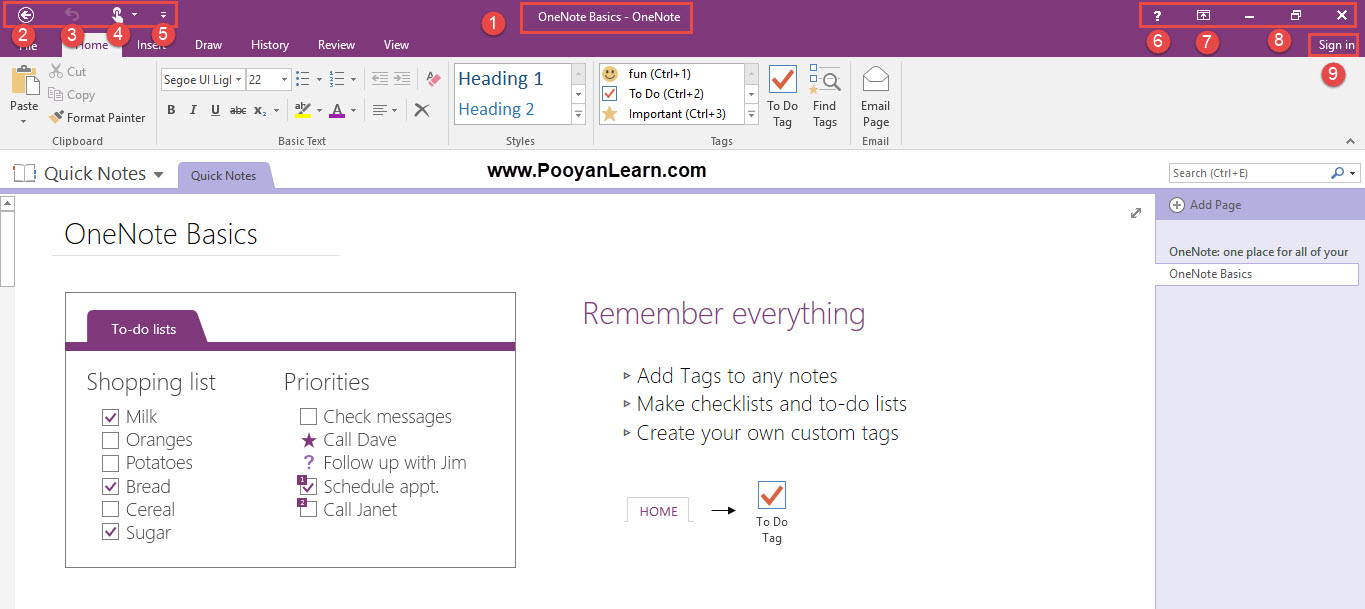Apply the Heading 2 style
This screenshot has height=609, width=1365.
click(513, 109)
